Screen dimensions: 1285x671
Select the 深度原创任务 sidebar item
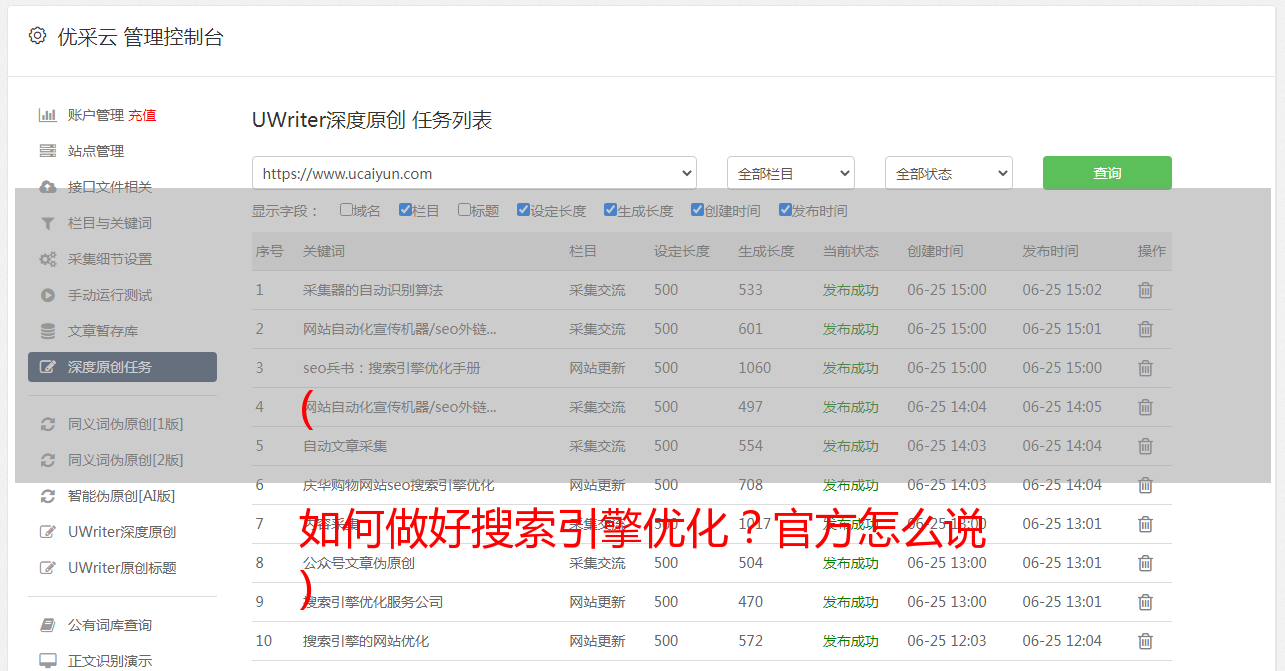pos(122,367)
